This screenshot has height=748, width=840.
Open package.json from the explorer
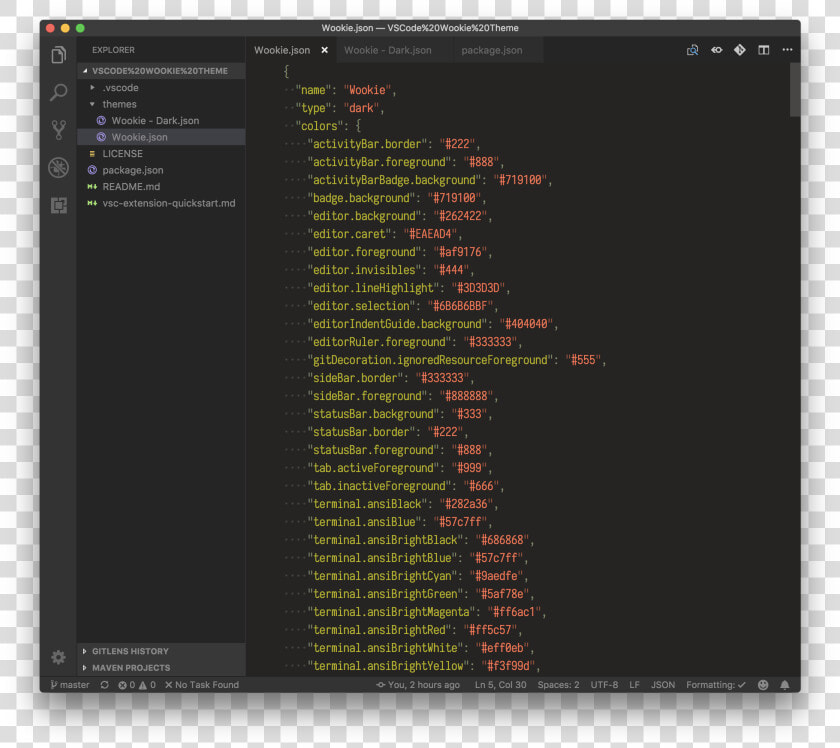161,170
